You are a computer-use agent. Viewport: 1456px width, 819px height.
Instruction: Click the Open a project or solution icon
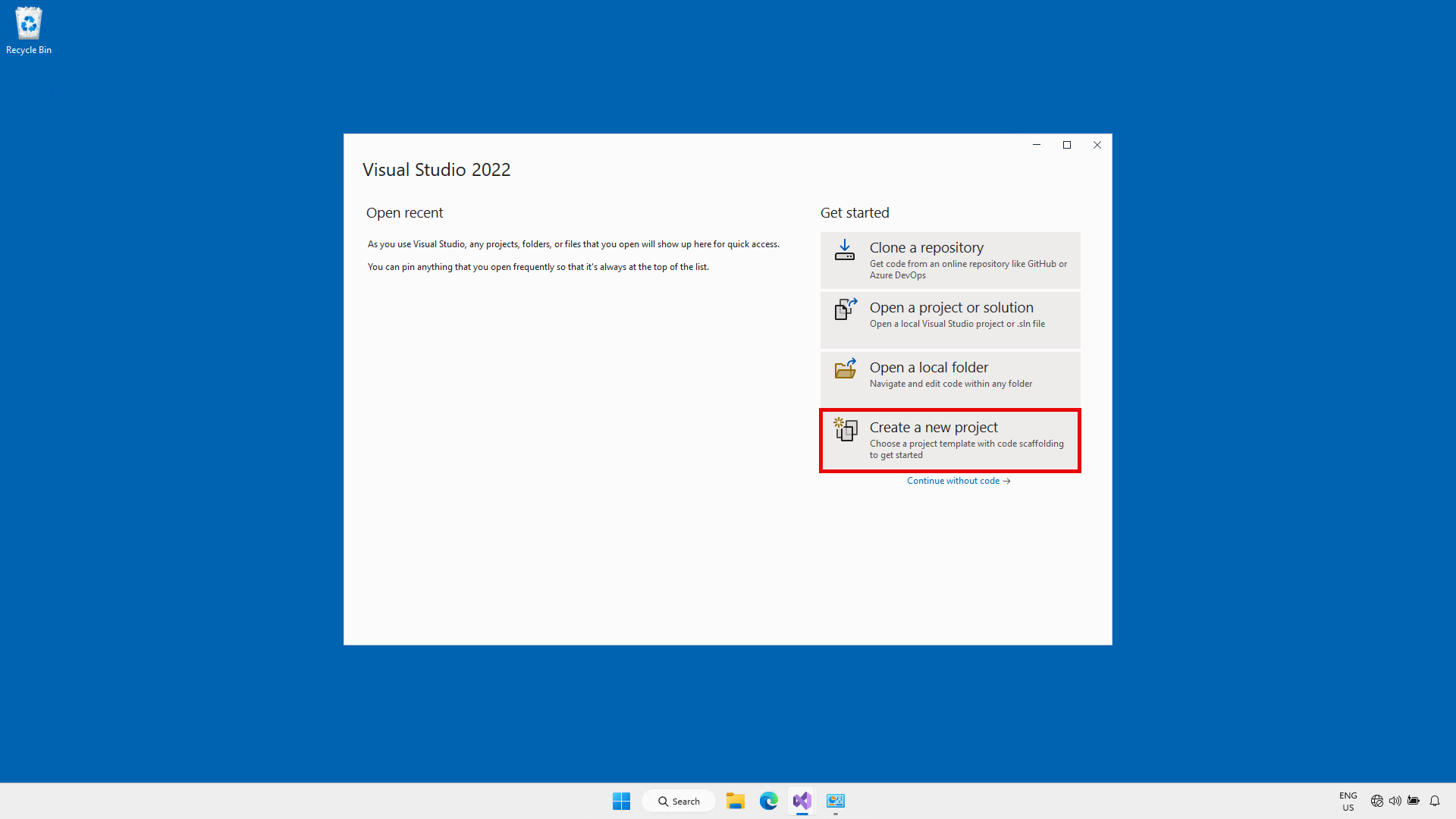point(845,309)
